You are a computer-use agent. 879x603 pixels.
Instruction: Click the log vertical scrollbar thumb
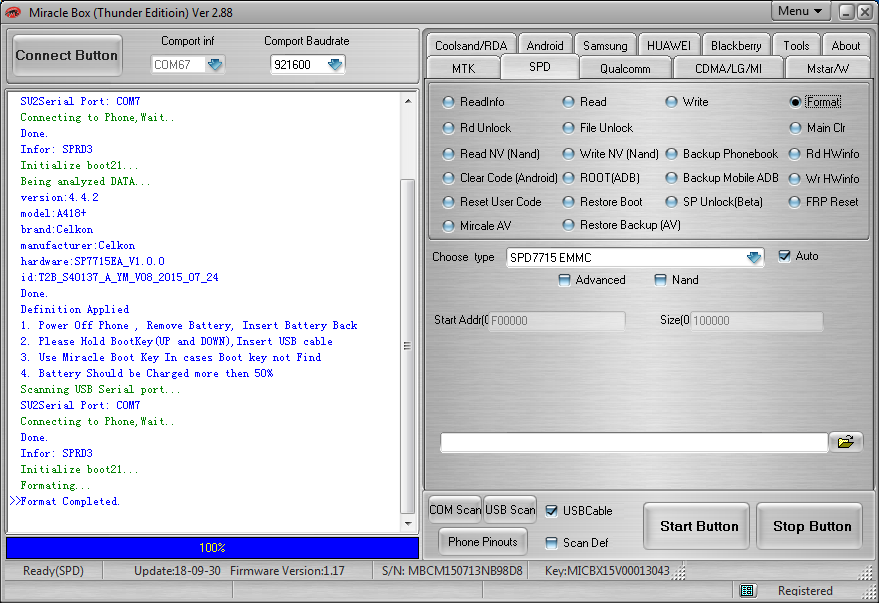click(408, 346)
